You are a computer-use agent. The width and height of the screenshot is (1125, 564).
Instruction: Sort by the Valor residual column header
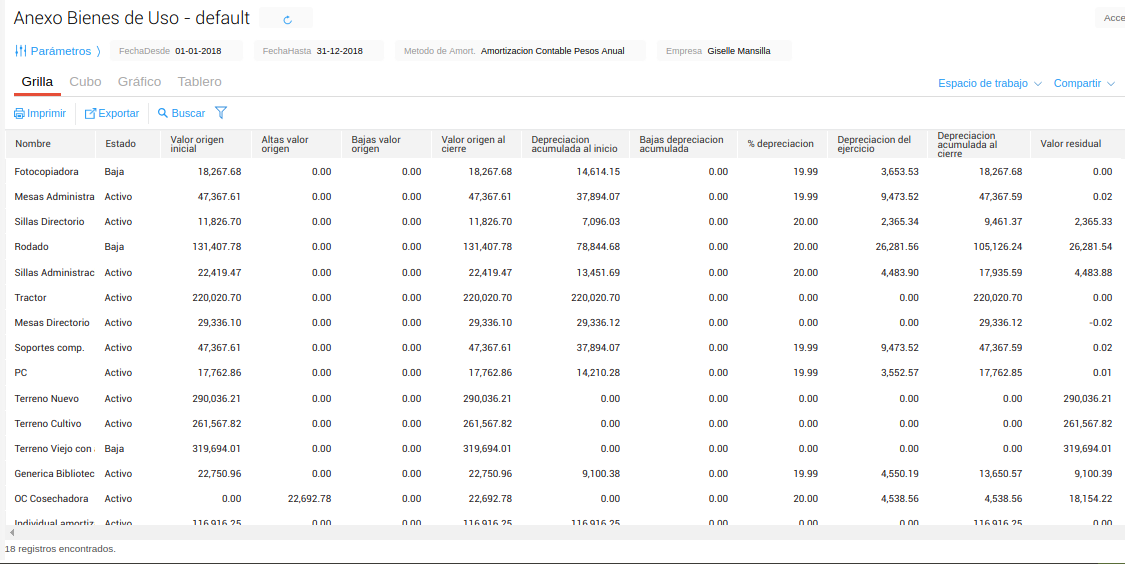tap(1070, 144)
